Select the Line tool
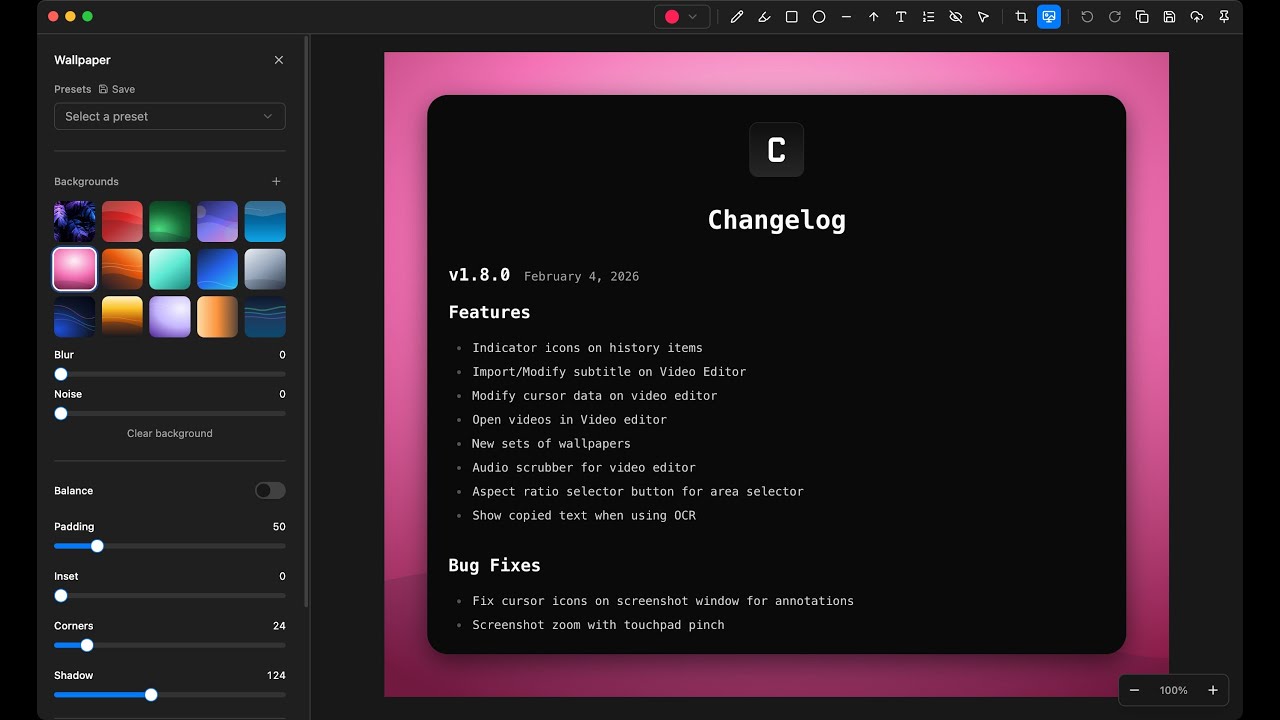Viewport: 1280px width, 720px height. (846, 17)
